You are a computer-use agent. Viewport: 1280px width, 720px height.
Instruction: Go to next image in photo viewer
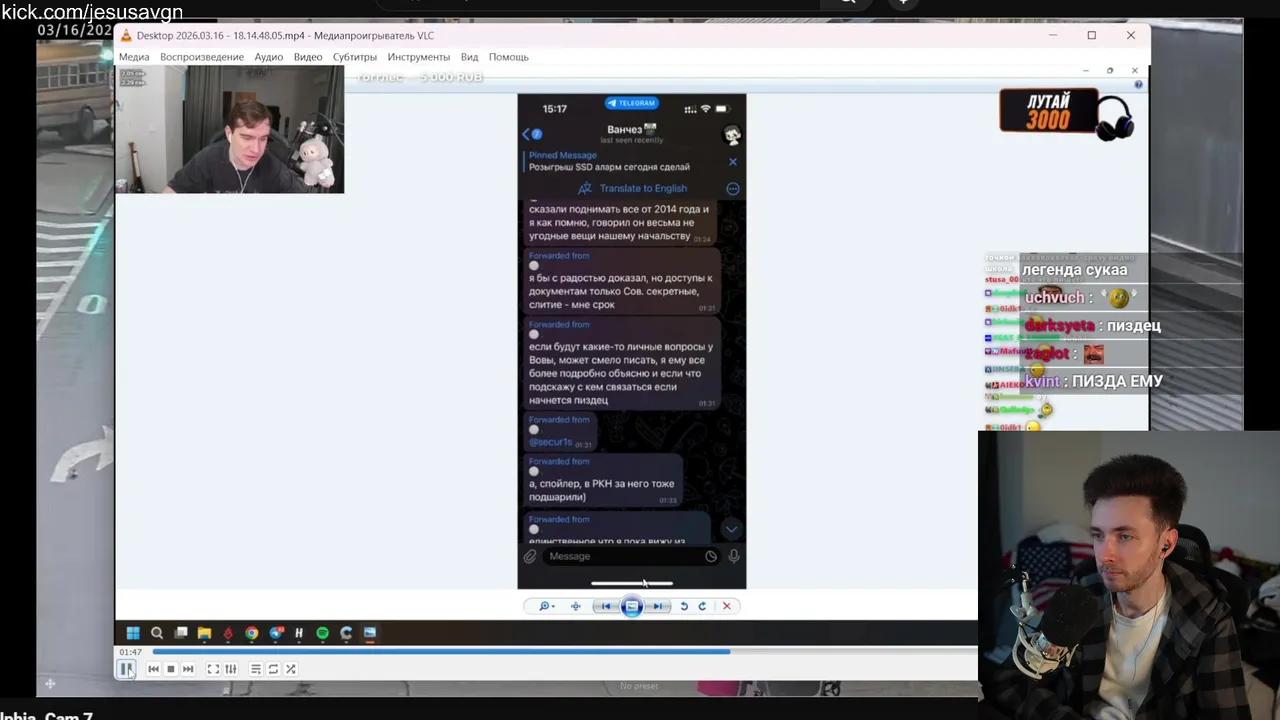tap(657, 606)
